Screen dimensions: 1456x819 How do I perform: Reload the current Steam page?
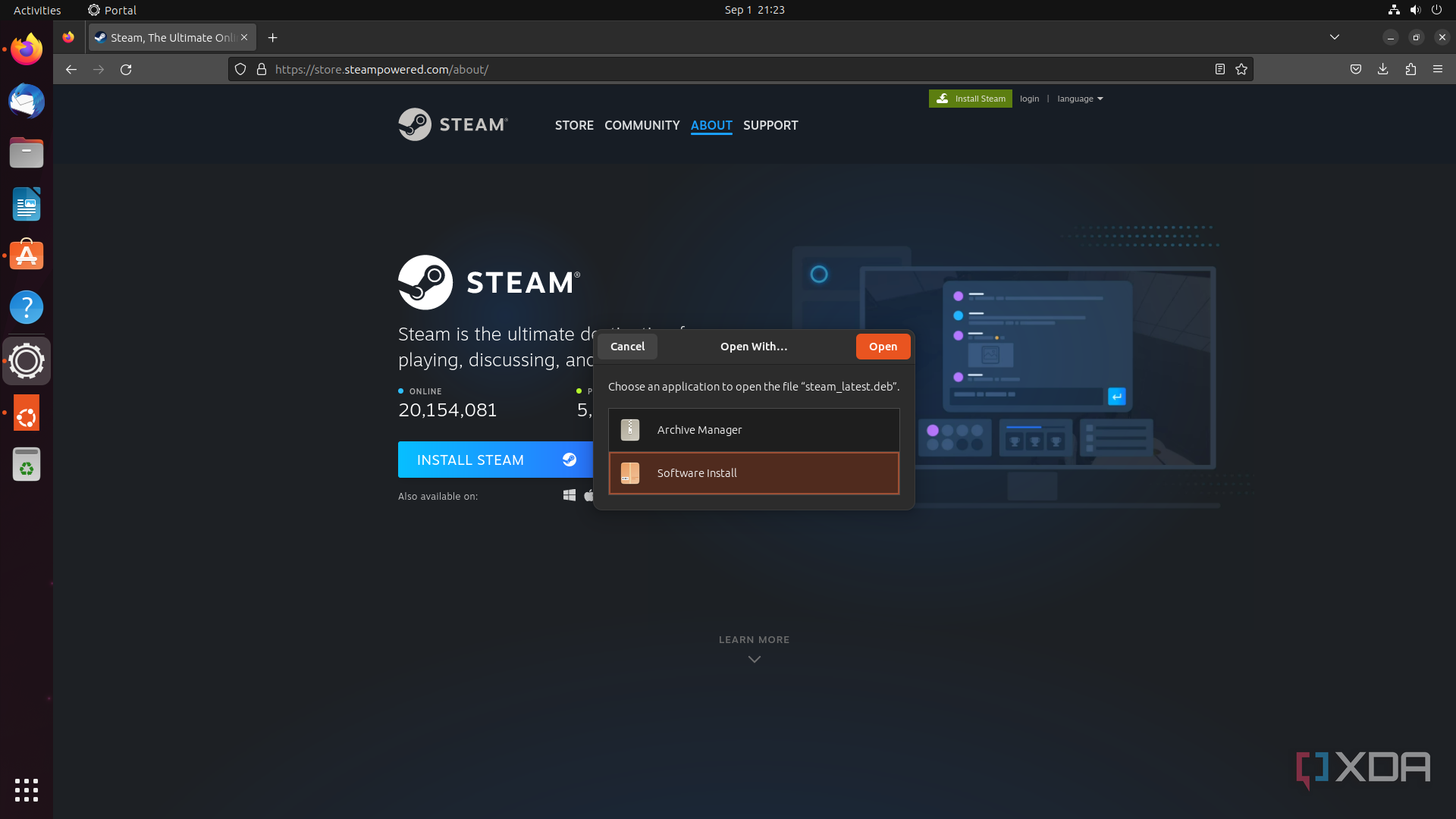(126, 69)
